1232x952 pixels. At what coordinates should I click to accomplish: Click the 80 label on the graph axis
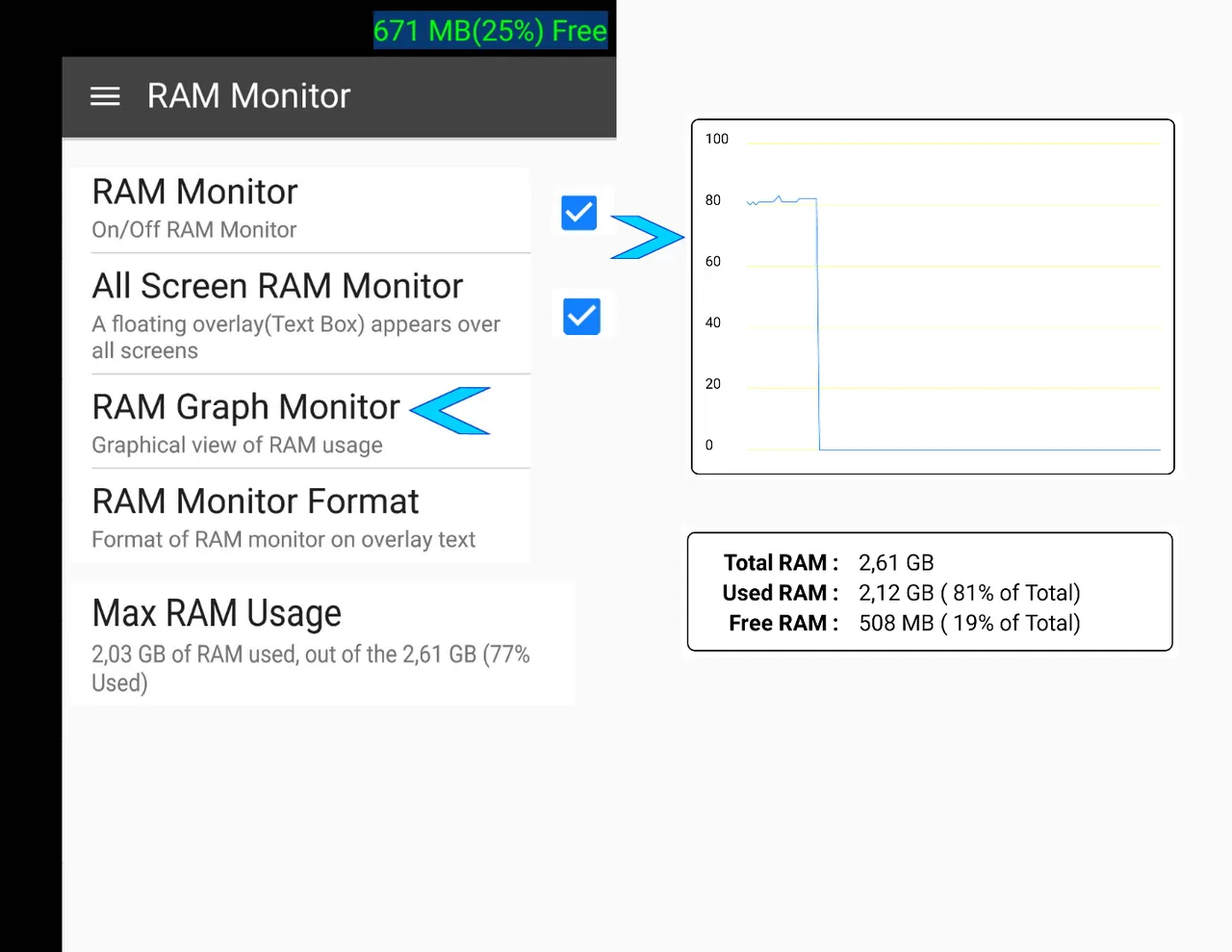[713, 200]
